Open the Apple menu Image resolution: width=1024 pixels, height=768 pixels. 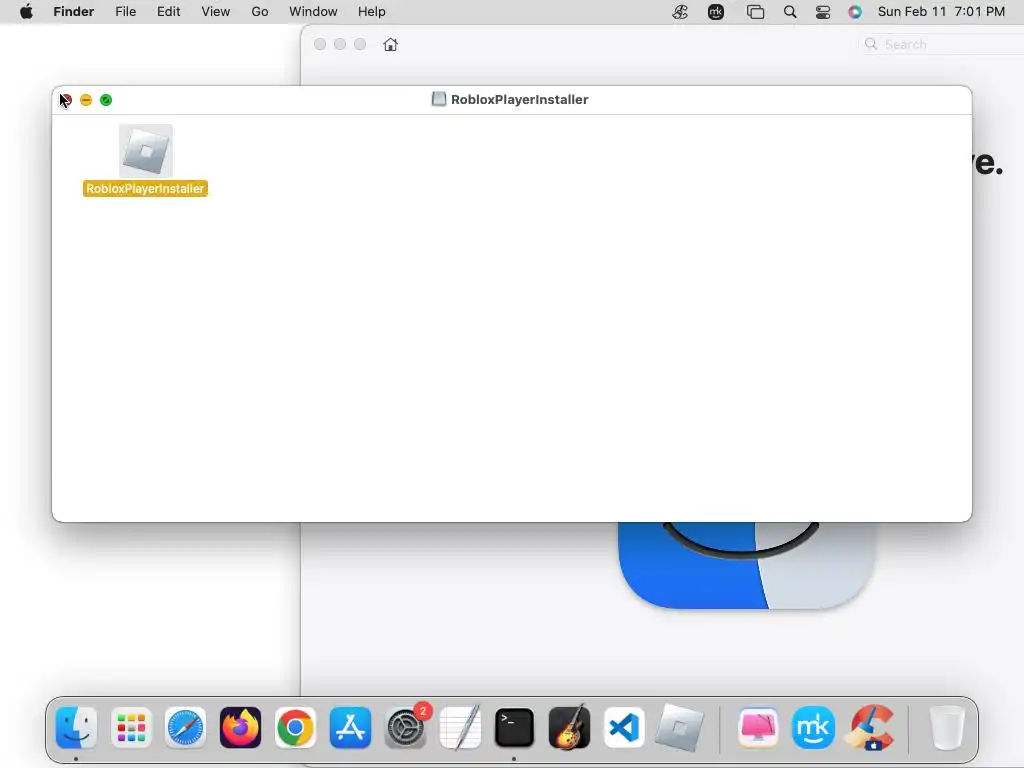[27, 12]
